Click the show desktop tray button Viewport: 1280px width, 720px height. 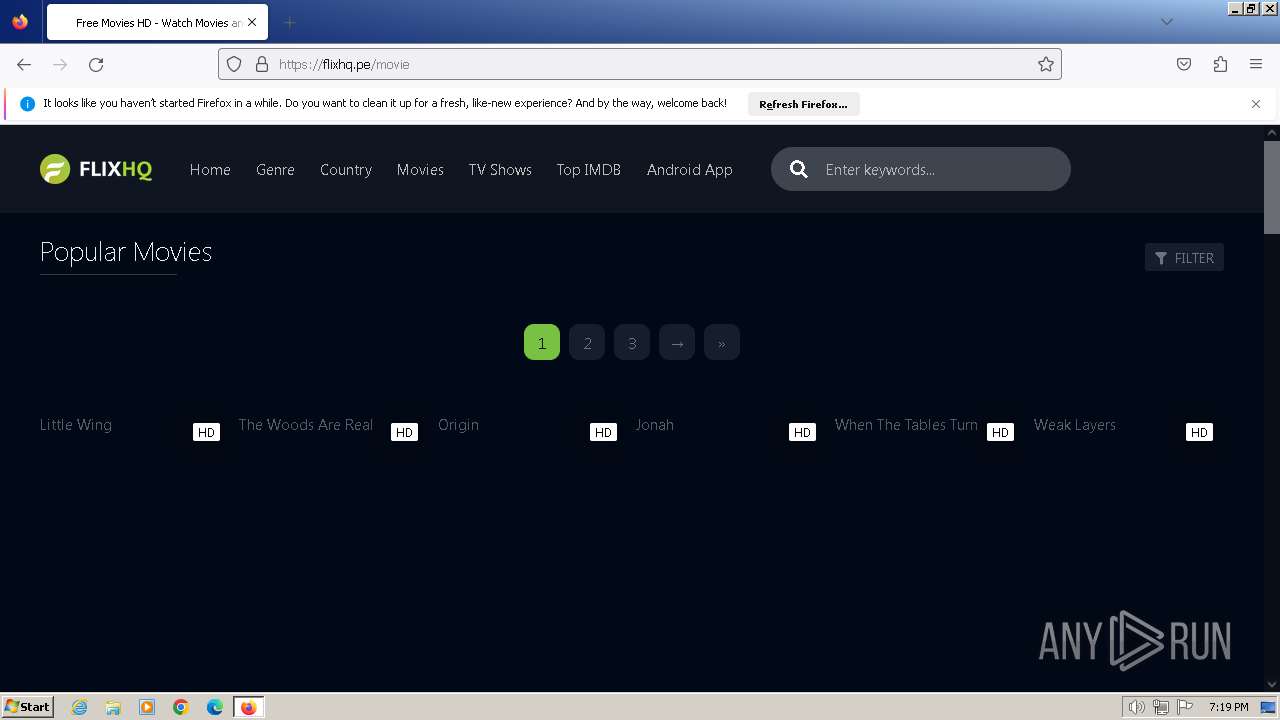click(x=1269, y=707)
